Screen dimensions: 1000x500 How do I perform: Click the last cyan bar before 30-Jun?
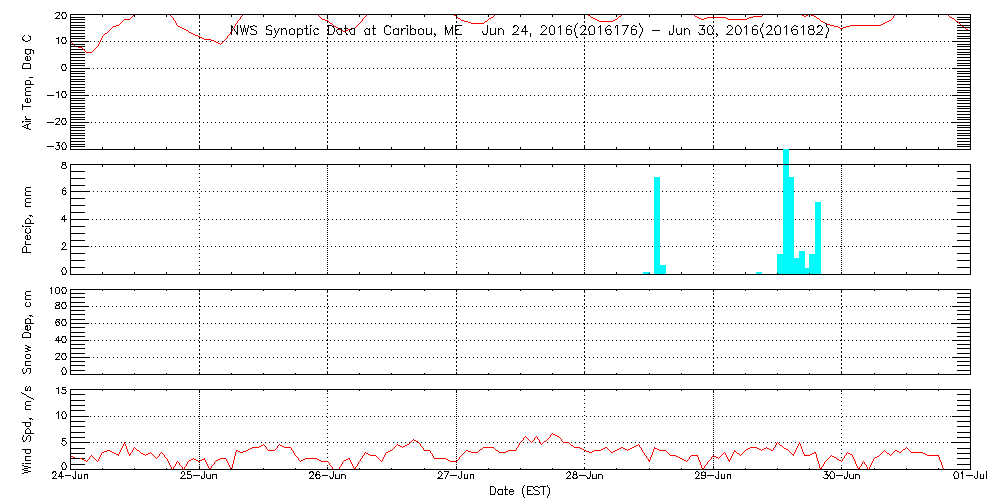tap(818, 238)
